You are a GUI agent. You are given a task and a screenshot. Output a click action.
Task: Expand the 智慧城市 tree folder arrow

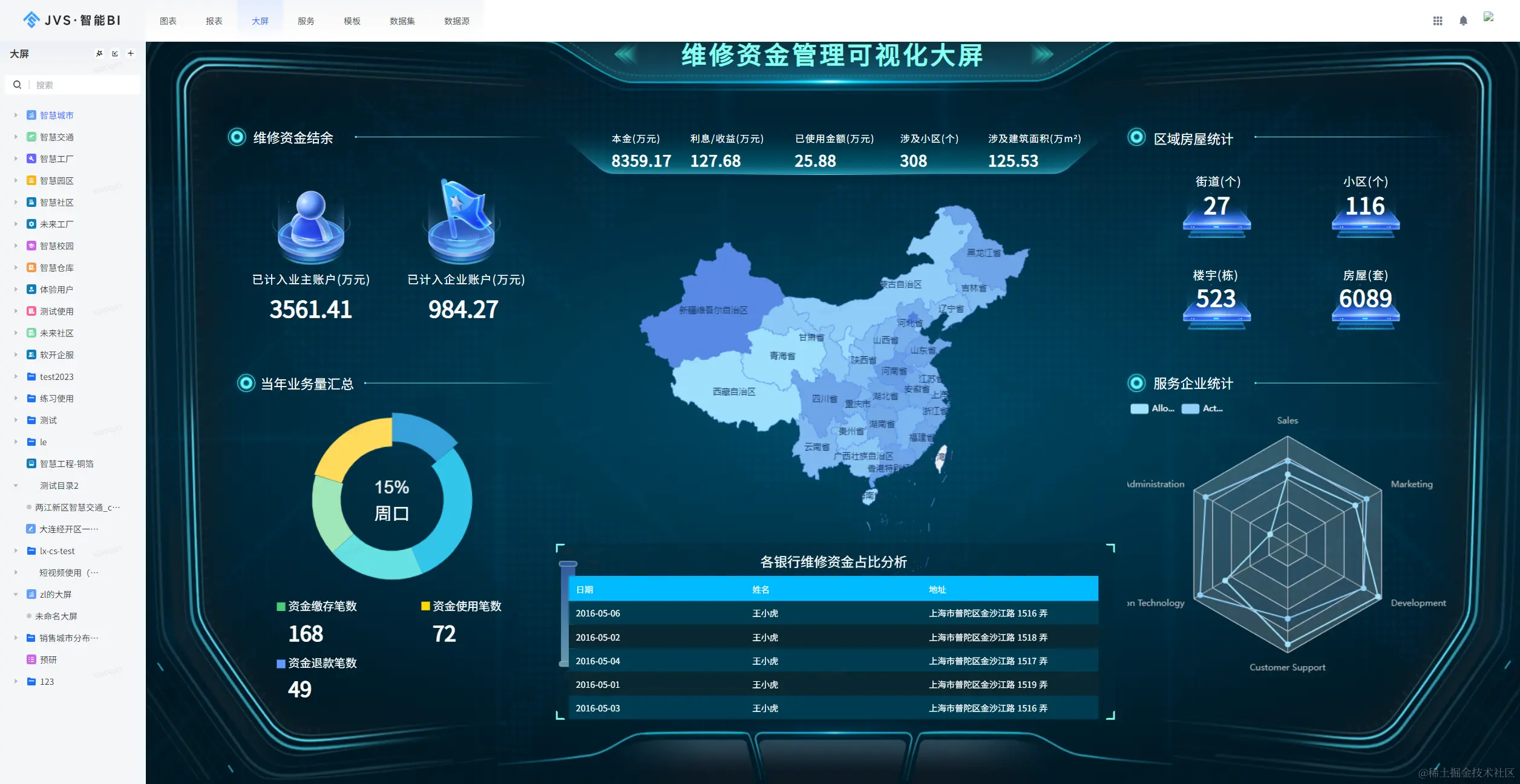(16, 115)
